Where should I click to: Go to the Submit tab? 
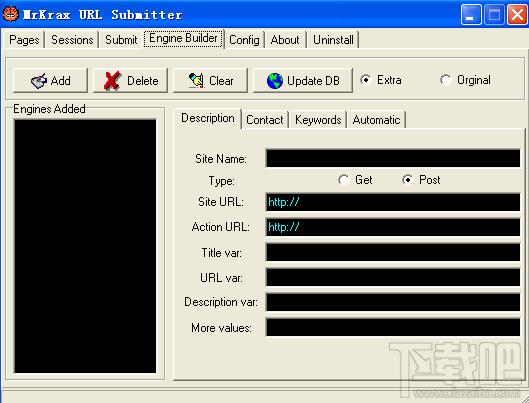(x=121, y=40)
